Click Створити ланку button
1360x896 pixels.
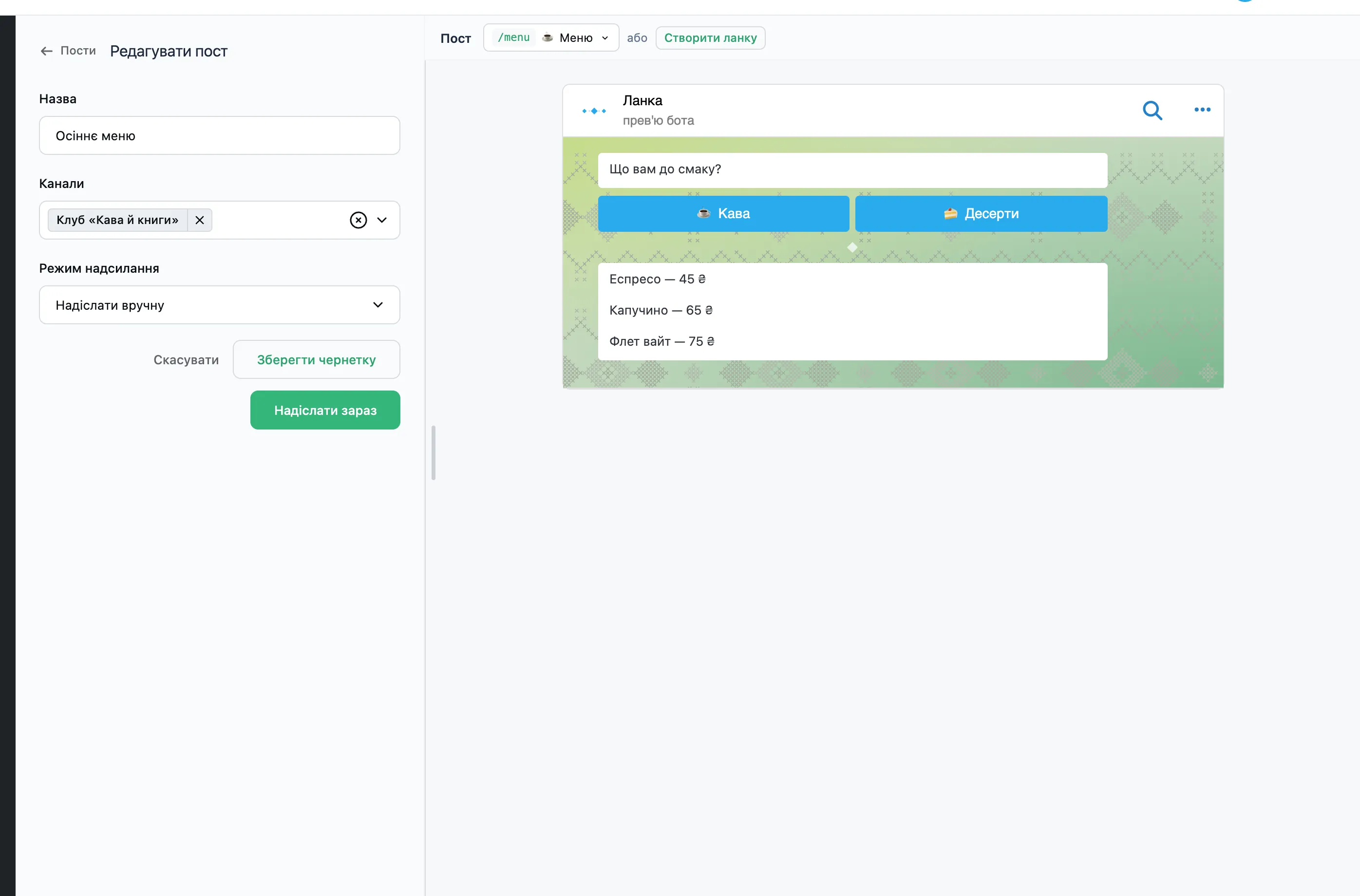tap(710, 37)
